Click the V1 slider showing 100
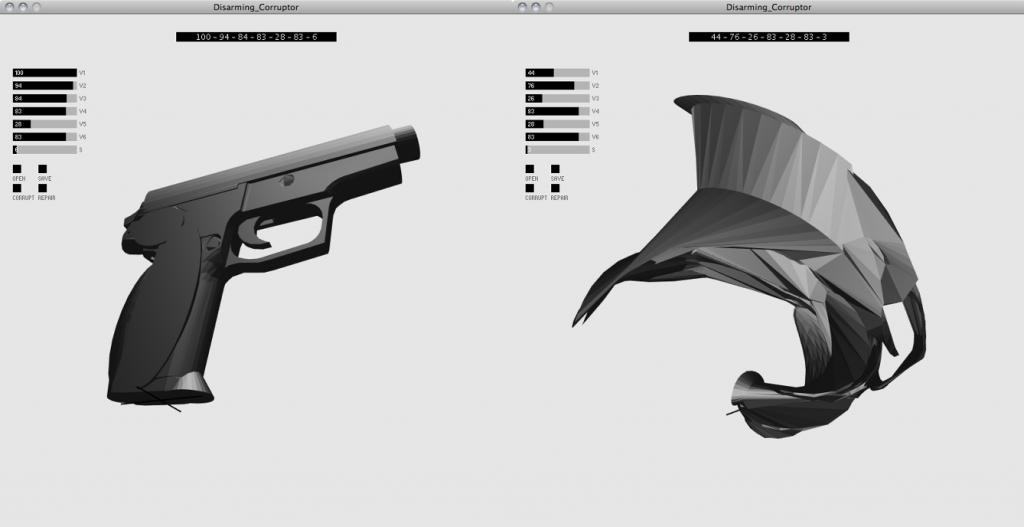This screenshot has height=527, width=1024. [x=45, y=73]
